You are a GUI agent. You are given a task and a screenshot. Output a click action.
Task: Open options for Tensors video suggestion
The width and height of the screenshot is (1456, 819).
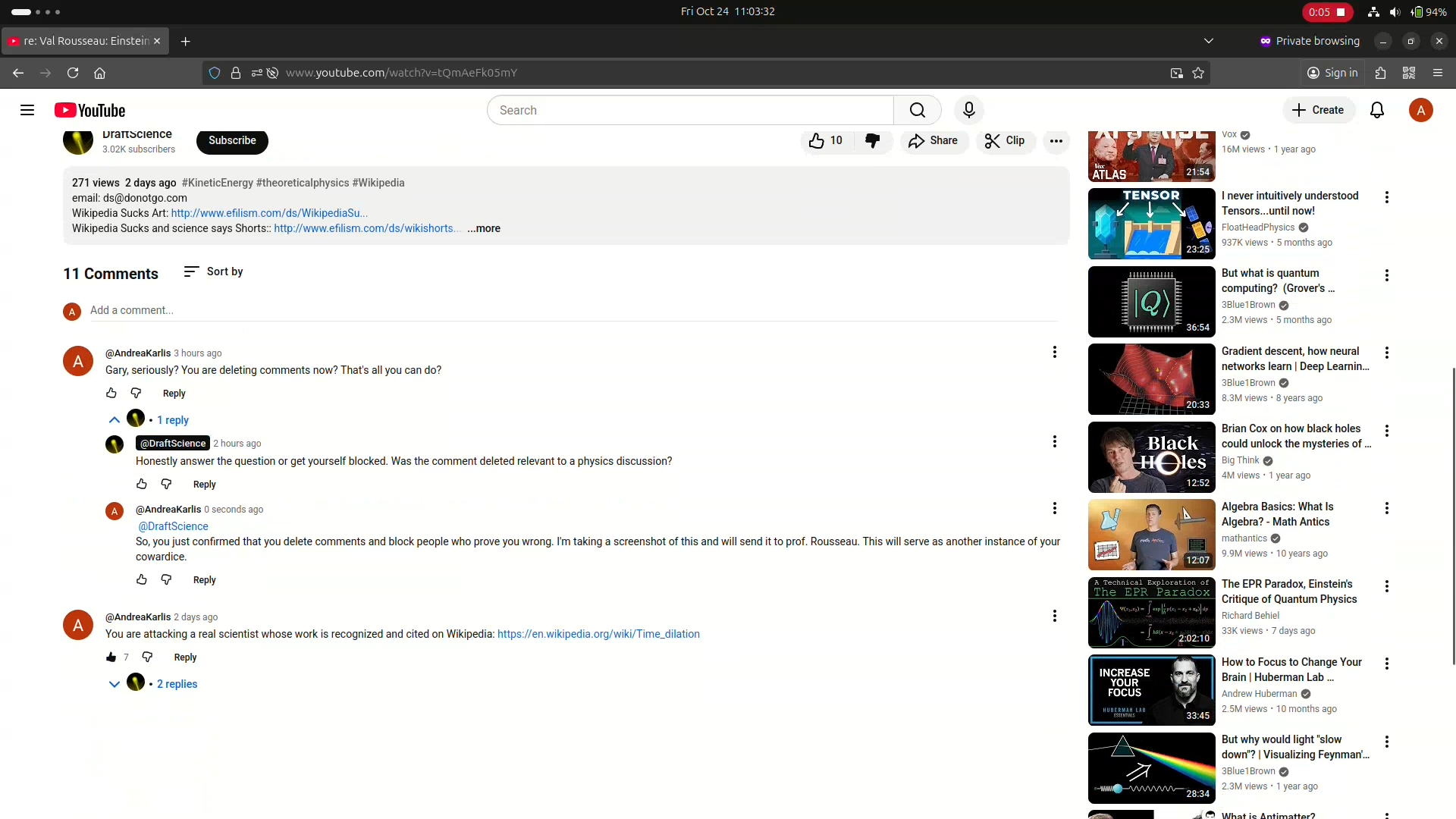pyautogui.click(x=1386, y=197)
